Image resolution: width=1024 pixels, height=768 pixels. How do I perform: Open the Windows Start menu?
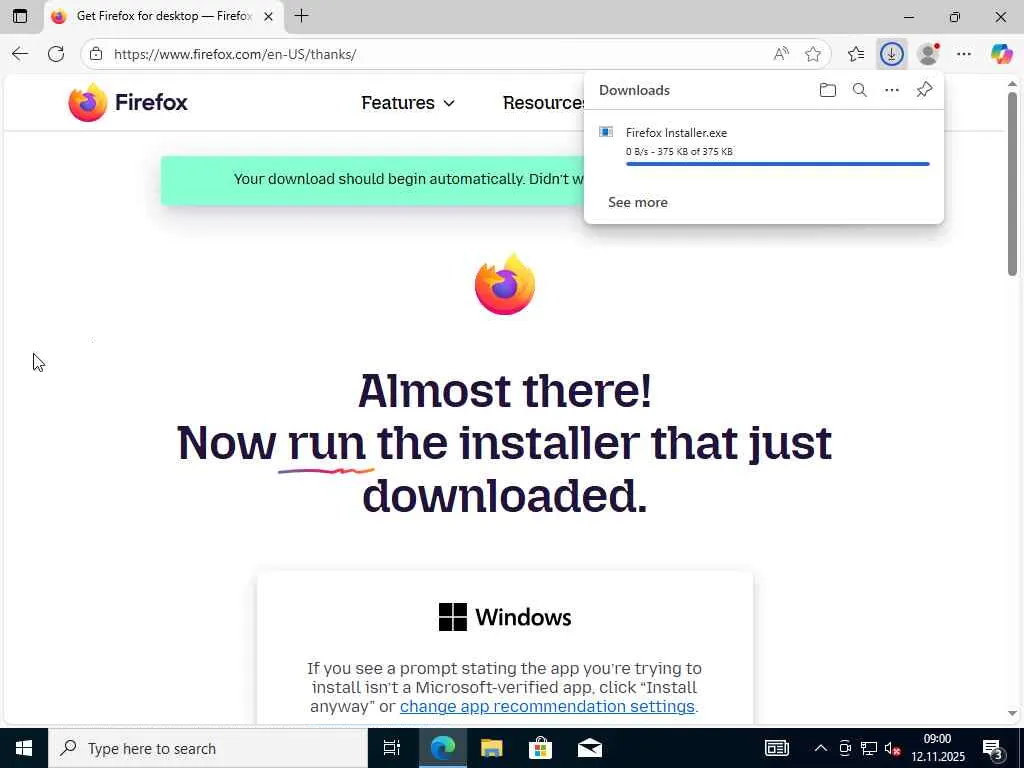point(24,748)
